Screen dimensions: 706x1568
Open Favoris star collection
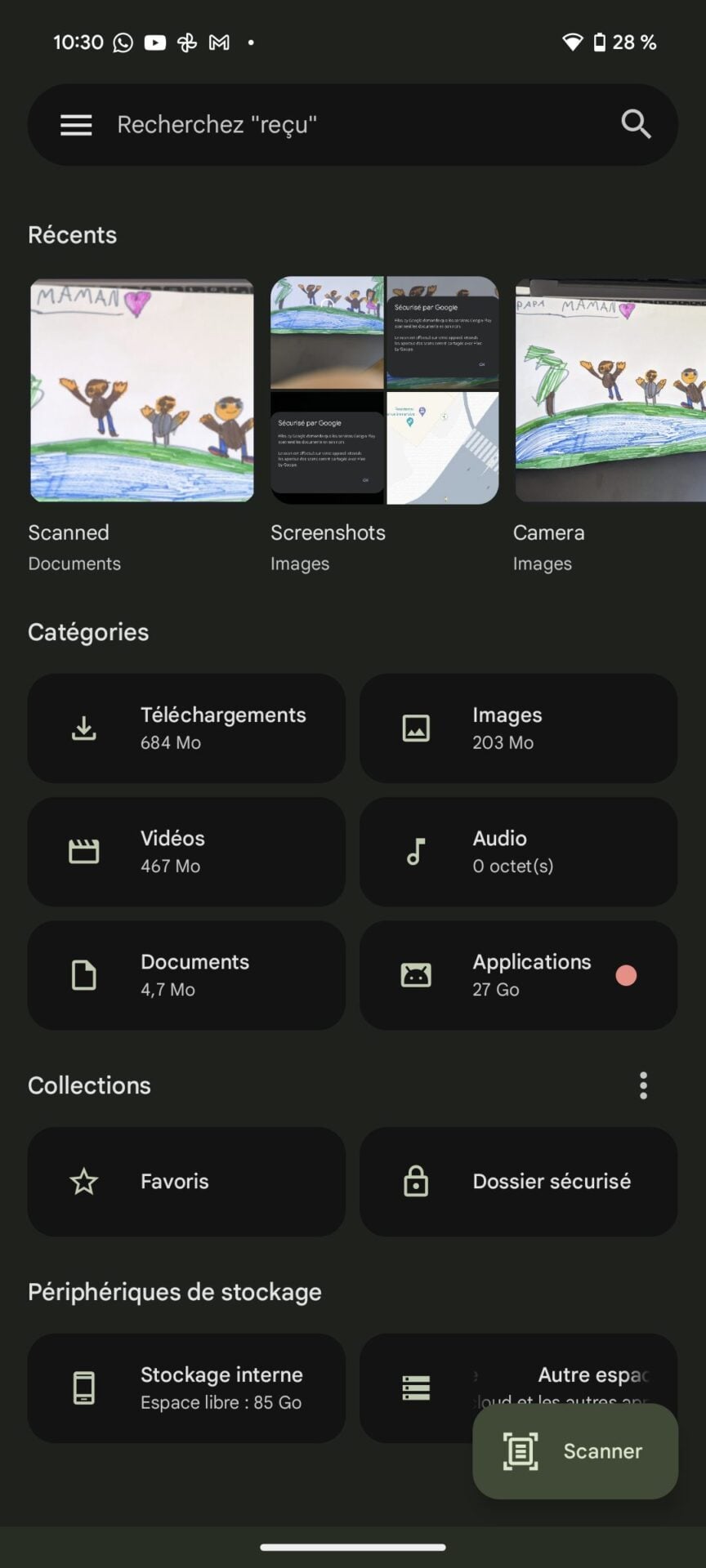pyautogui.click(x=186, y=1181)
